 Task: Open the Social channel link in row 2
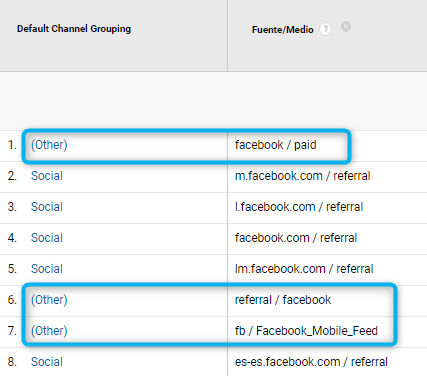47,176
